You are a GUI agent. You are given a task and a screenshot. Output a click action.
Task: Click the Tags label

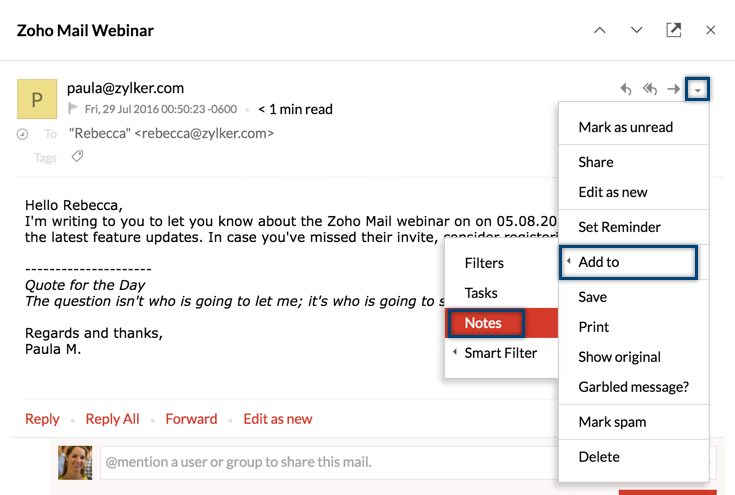pyautogui.click(x=45, y=158)
